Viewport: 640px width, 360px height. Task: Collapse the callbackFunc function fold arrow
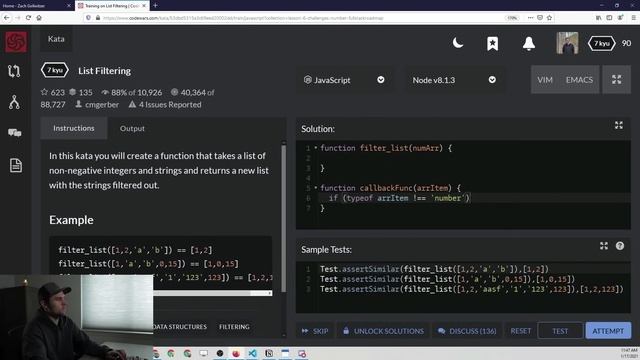coord(316,188)
